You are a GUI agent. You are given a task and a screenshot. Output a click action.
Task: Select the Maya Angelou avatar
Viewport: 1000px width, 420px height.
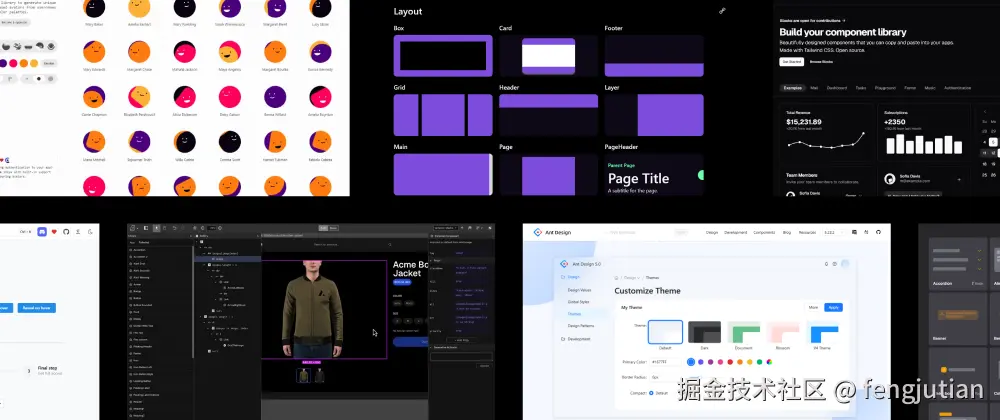point(230,52)
